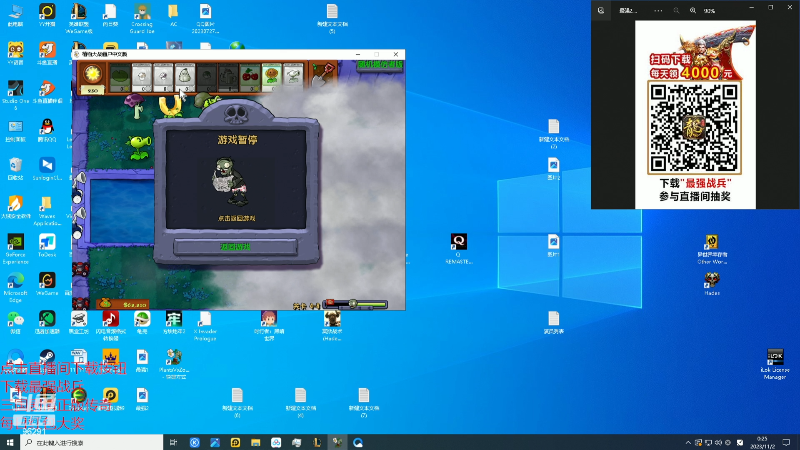Screen dimensions: 800x450
Task: Open the Tencent QQ penguin desktop icon
Action: pyautogui.click(x=47, y=131)
